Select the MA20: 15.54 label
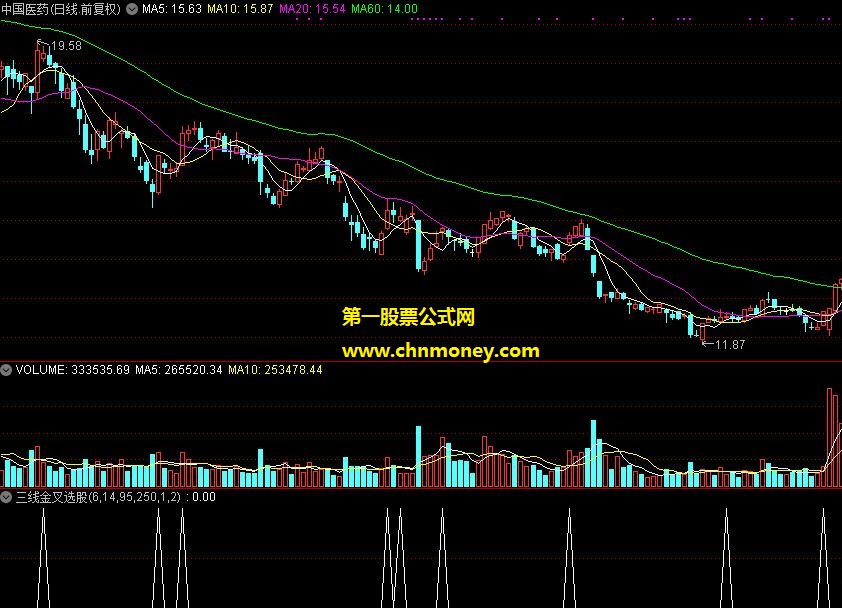Image resolution: width=842 pixels, height=608 pixels. coord(312,9)
